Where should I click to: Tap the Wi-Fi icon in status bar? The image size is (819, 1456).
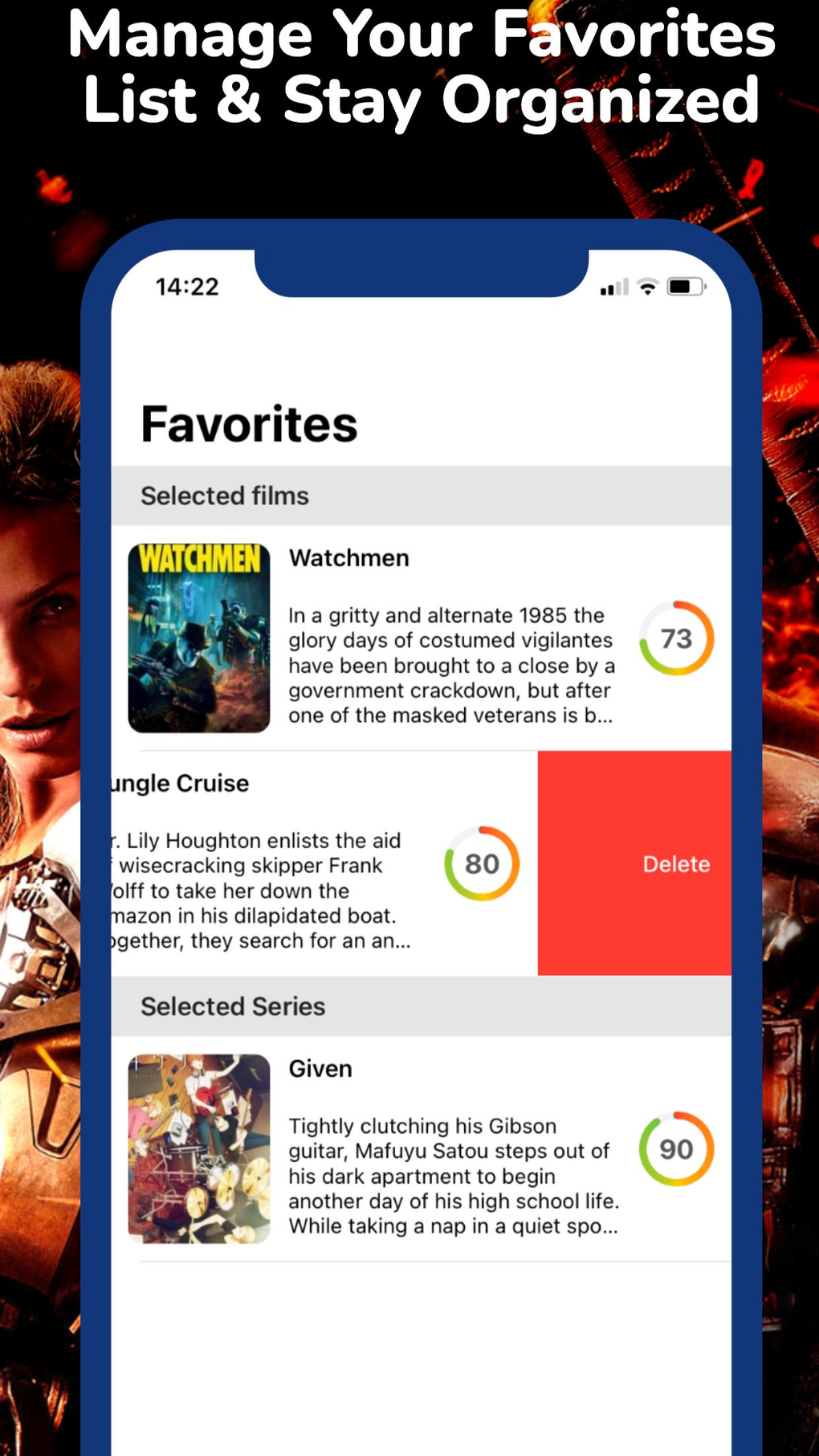647,287
